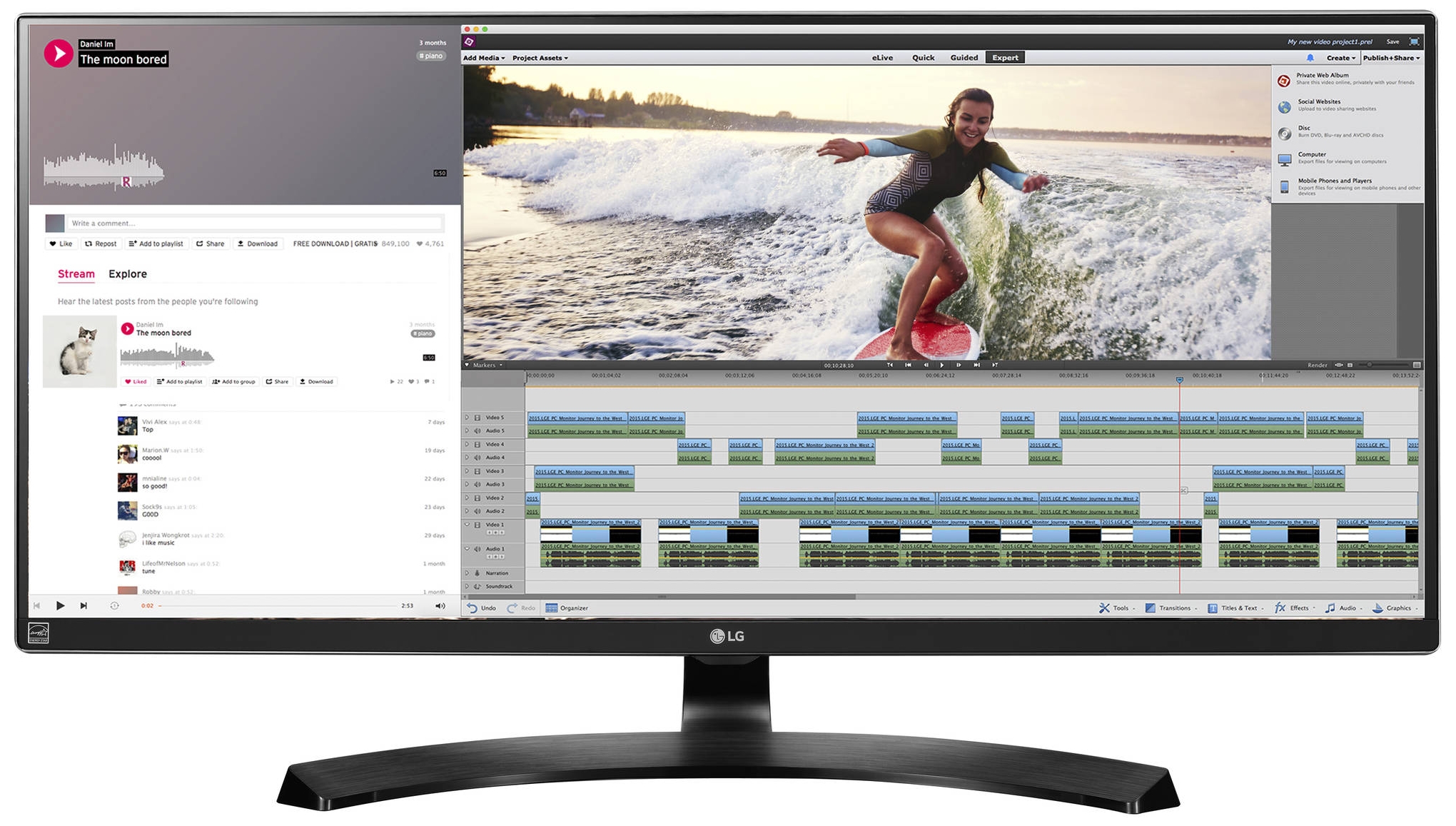Toggle Video 4 track visibility icon

coord(477,445)
